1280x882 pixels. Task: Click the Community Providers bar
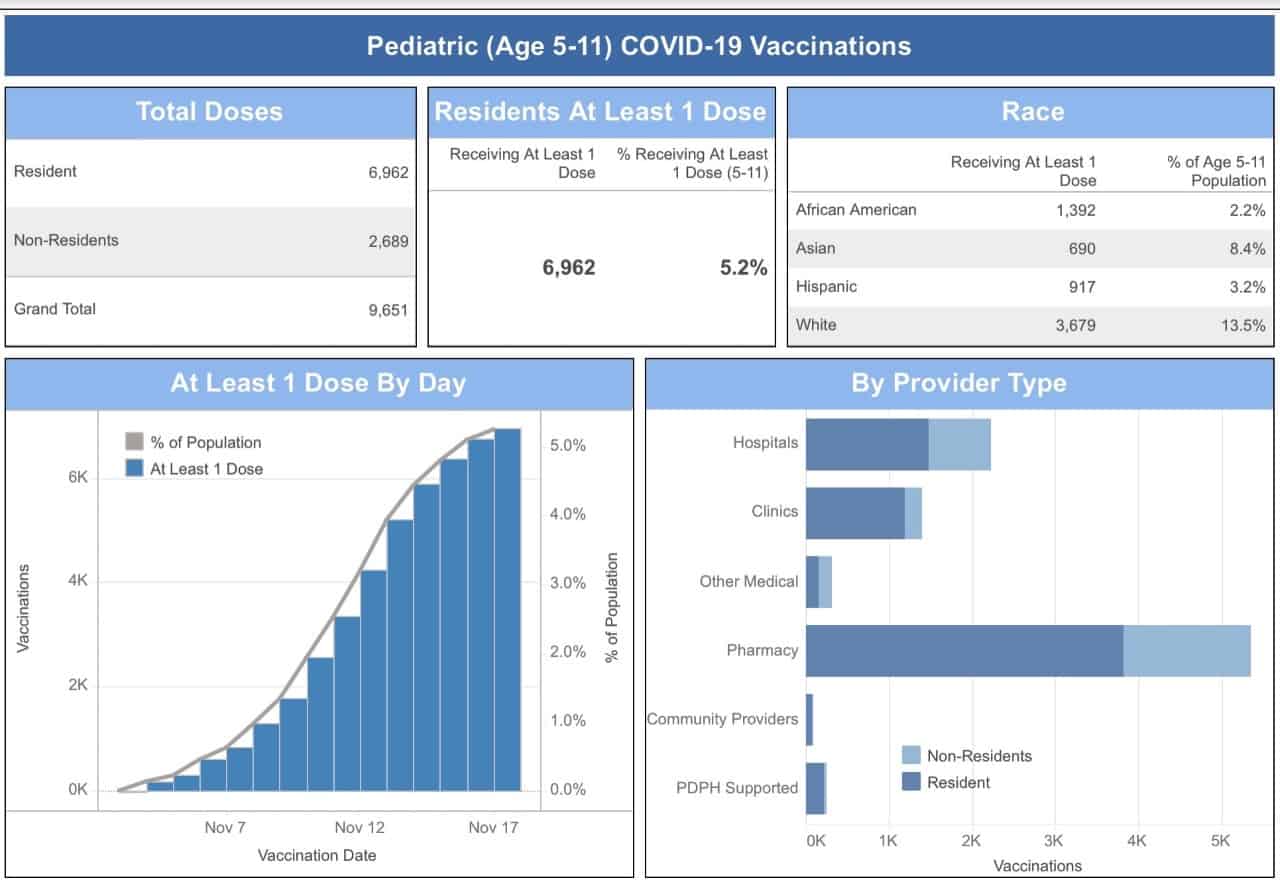(x=810, y=719)
